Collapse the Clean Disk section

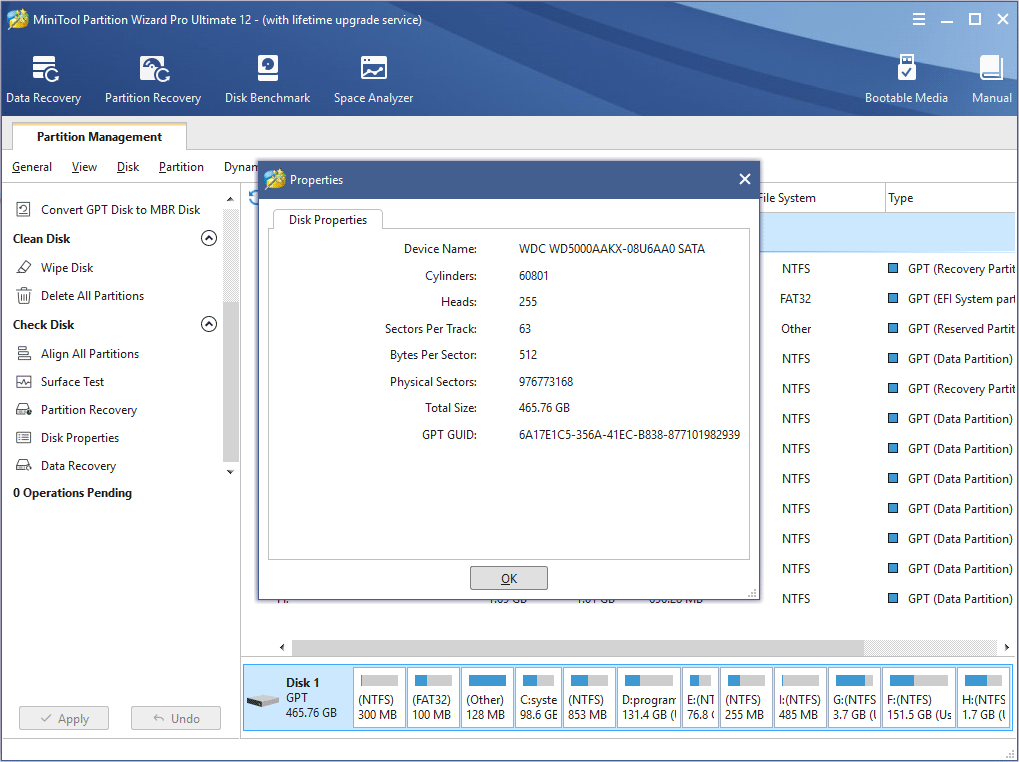pos(209,238)
